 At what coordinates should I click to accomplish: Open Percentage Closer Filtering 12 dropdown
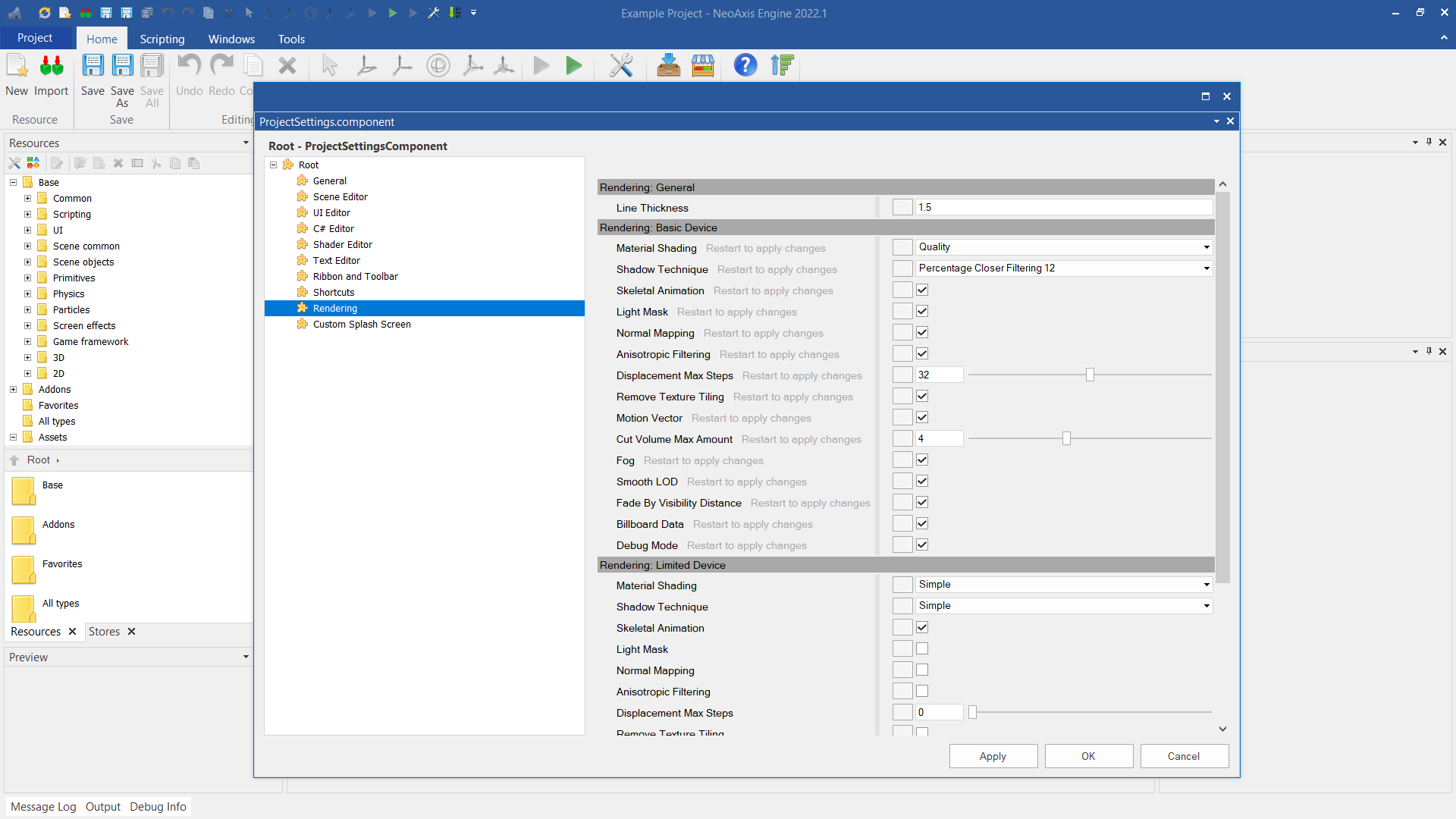(x=1206, y=268)
